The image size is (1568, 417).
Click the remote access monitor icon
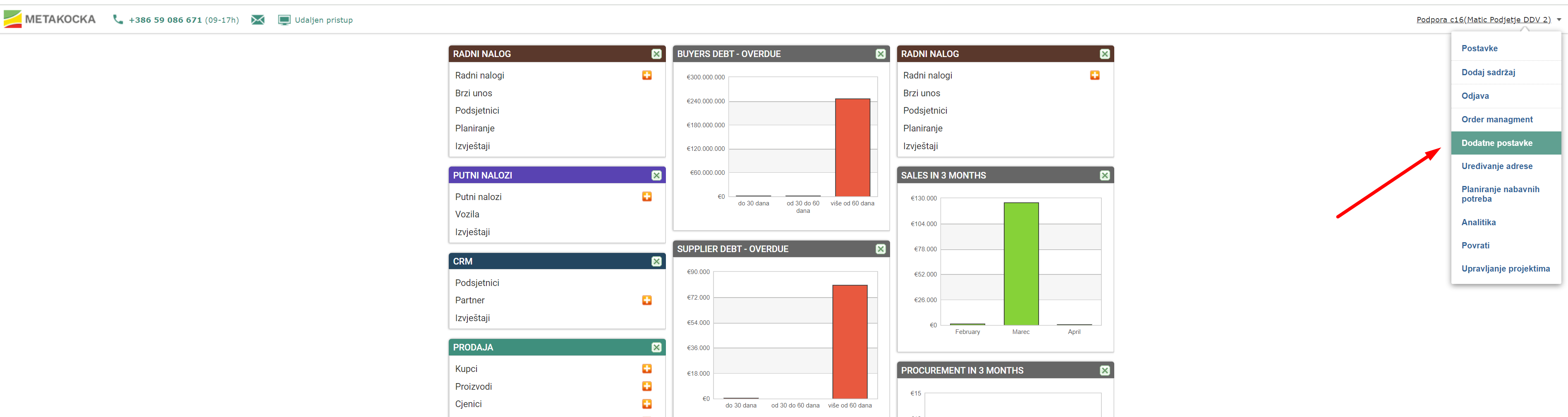click(284, 20)
